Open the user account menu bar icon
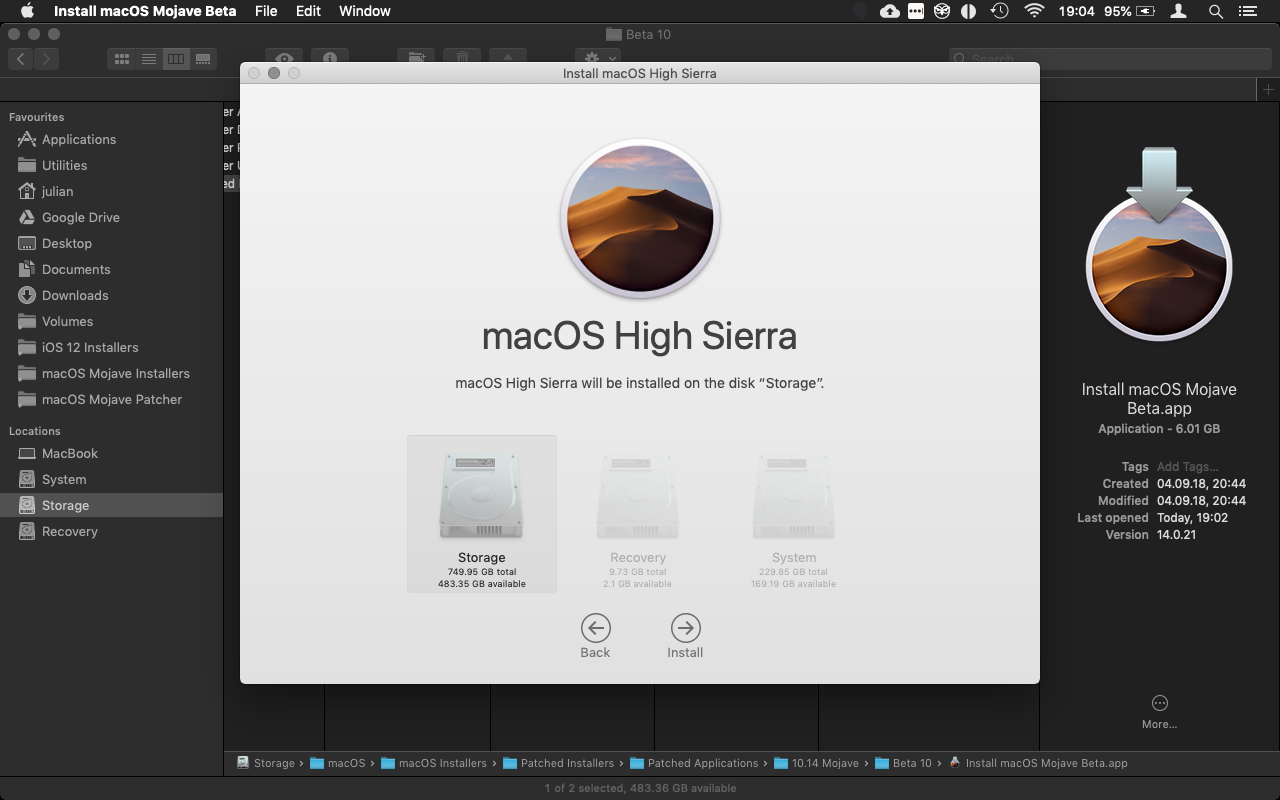 coord(1179,11)
